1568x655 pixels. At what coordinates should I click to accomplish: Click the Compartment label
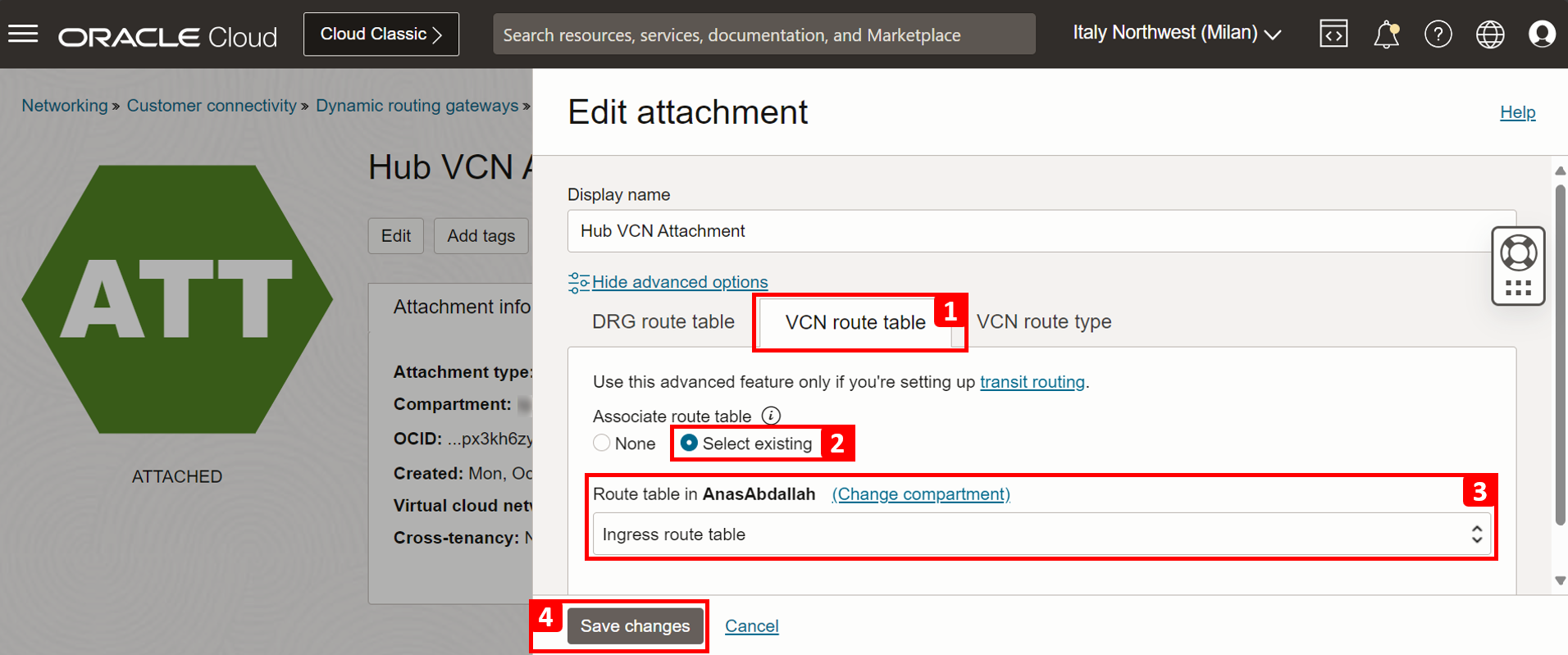[x=452, y=405]
